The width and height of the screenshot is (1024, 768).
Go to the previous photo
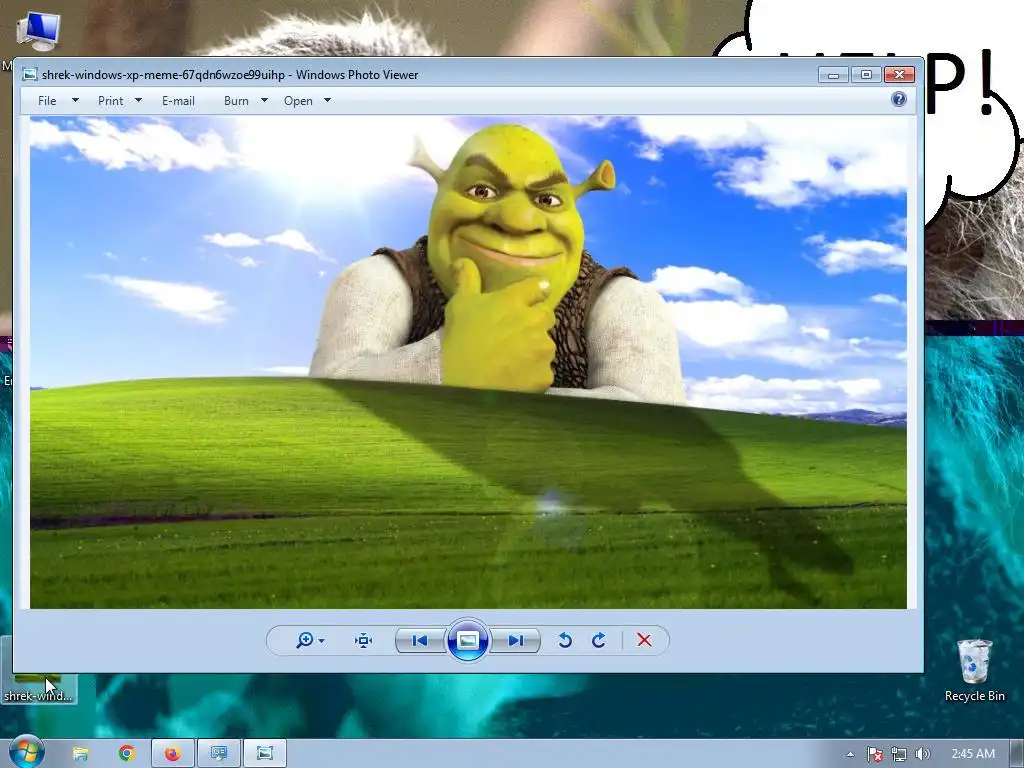pyautogui.click(x=420, y=641)
